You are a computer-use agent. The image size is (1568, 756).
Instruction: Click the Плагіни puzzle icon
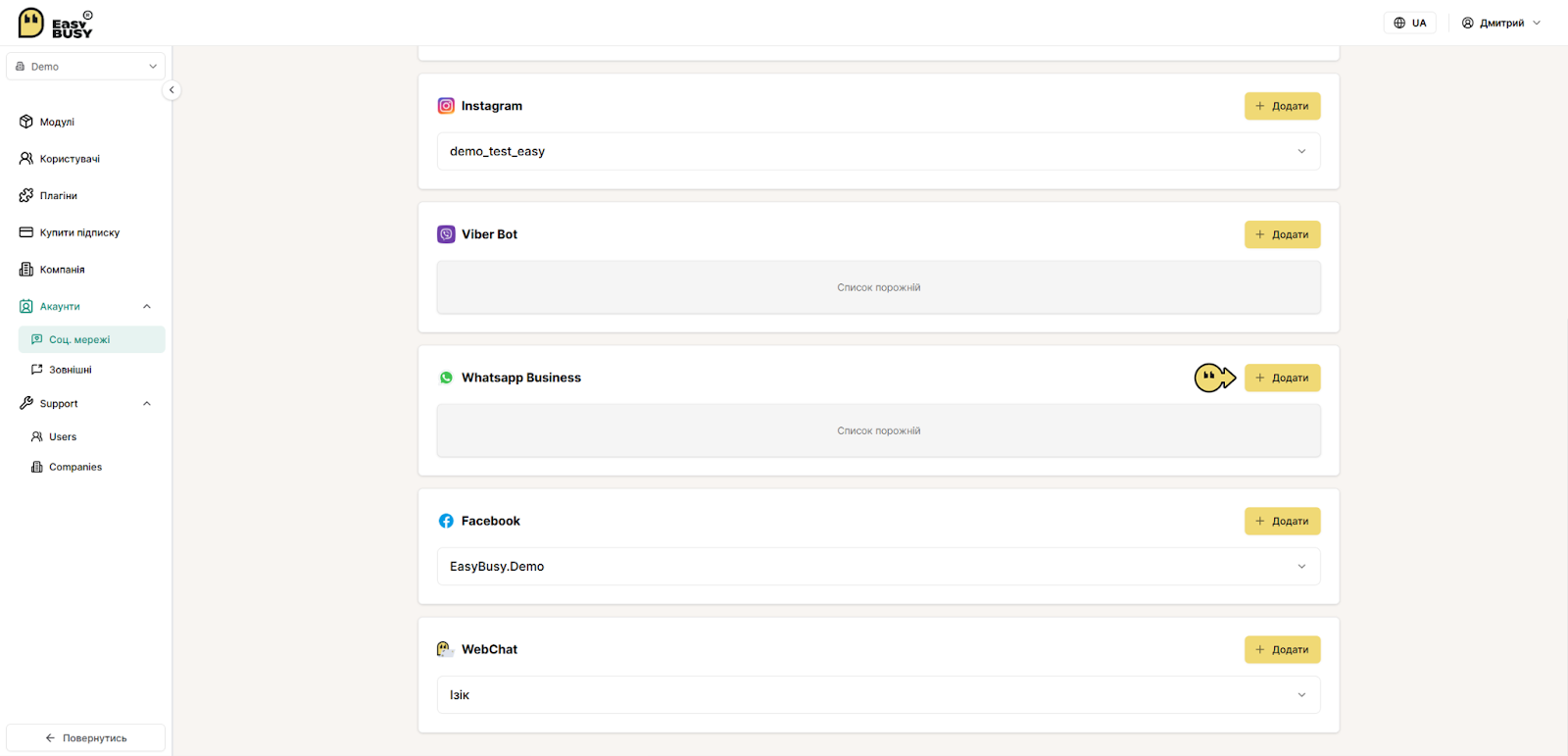tap(26, 196)
